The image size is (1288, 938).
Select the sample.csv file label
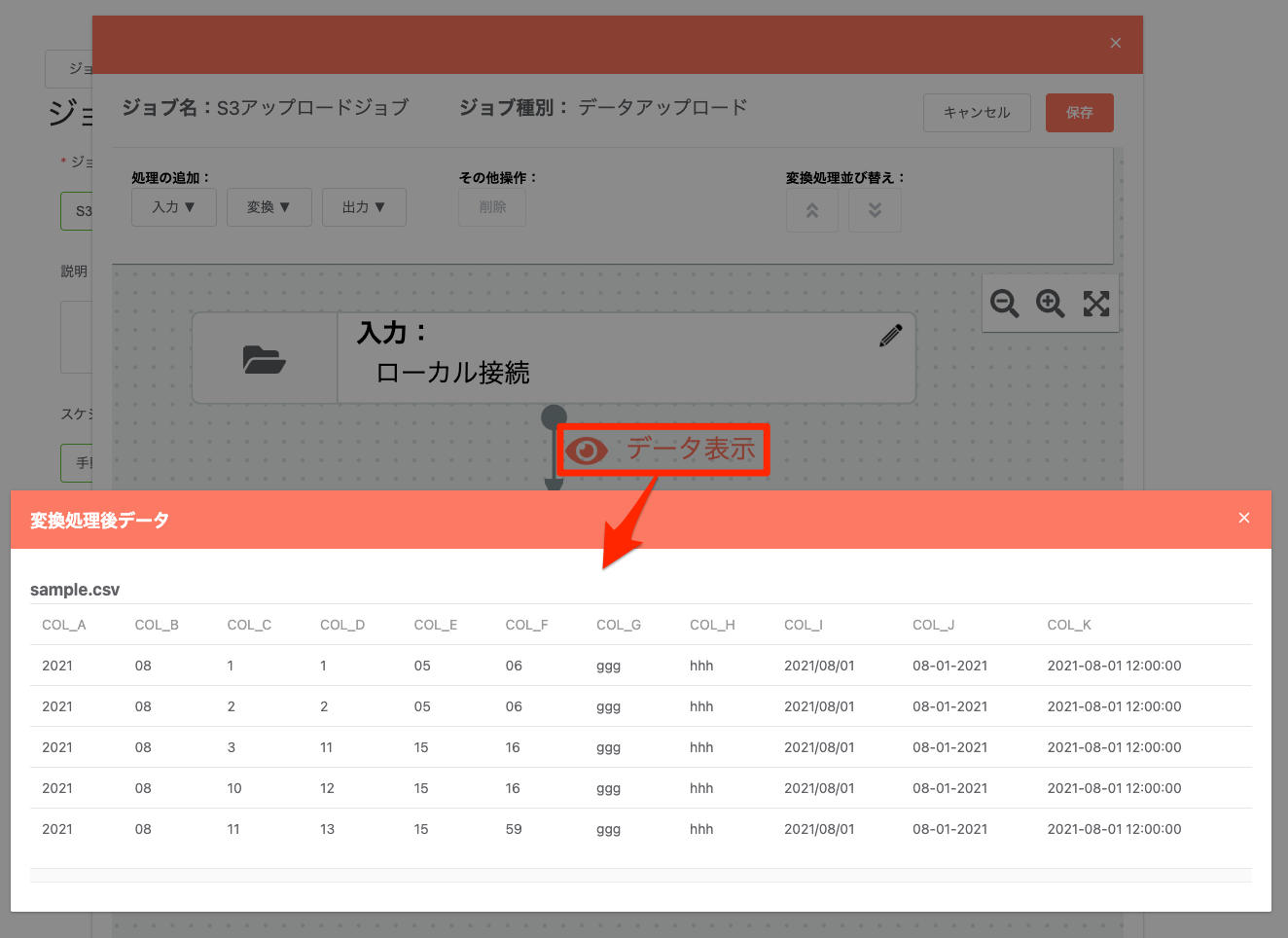coord(74,590)
